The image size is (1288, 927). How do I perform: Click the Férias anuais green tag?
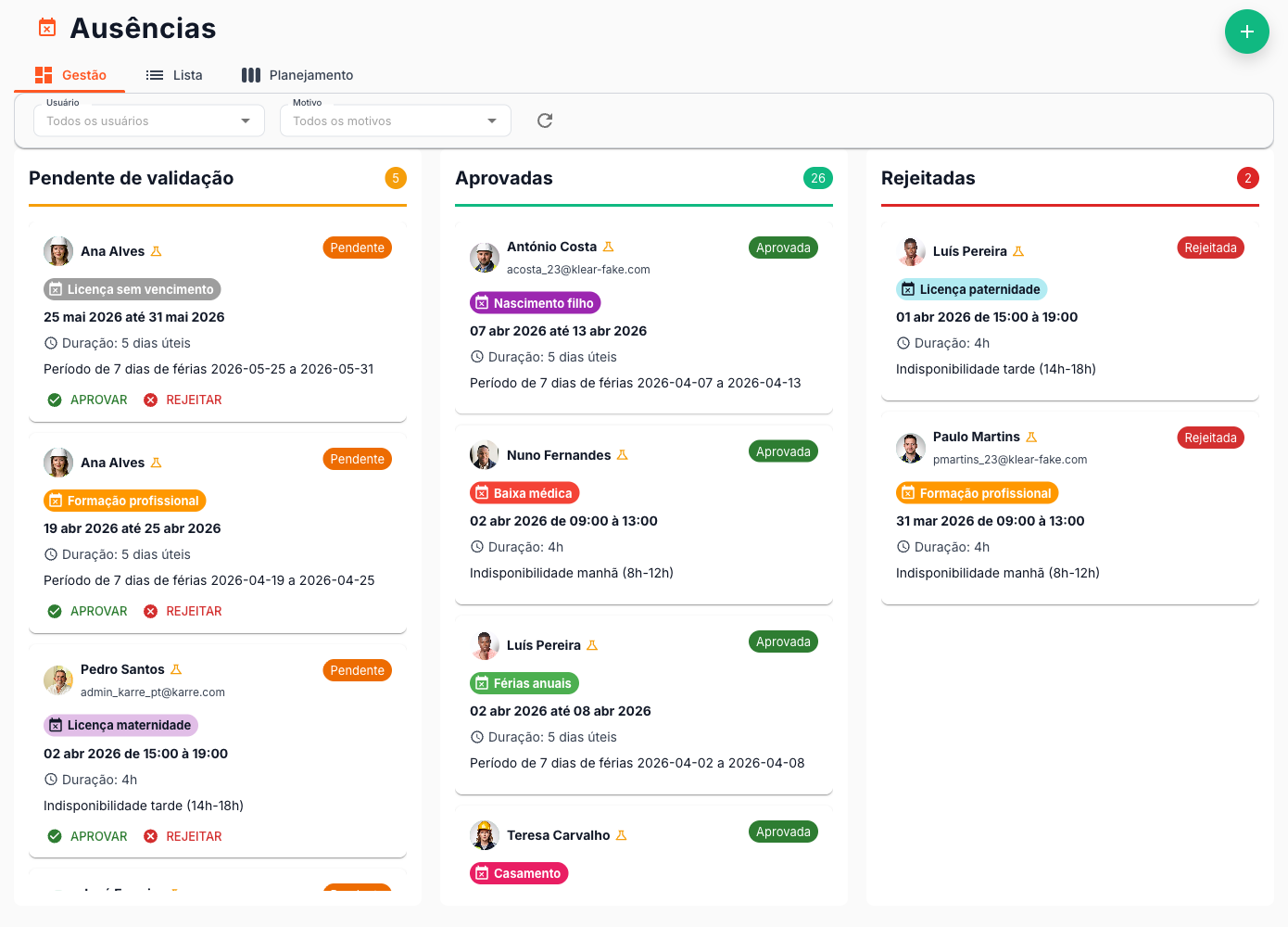point(524,683)
